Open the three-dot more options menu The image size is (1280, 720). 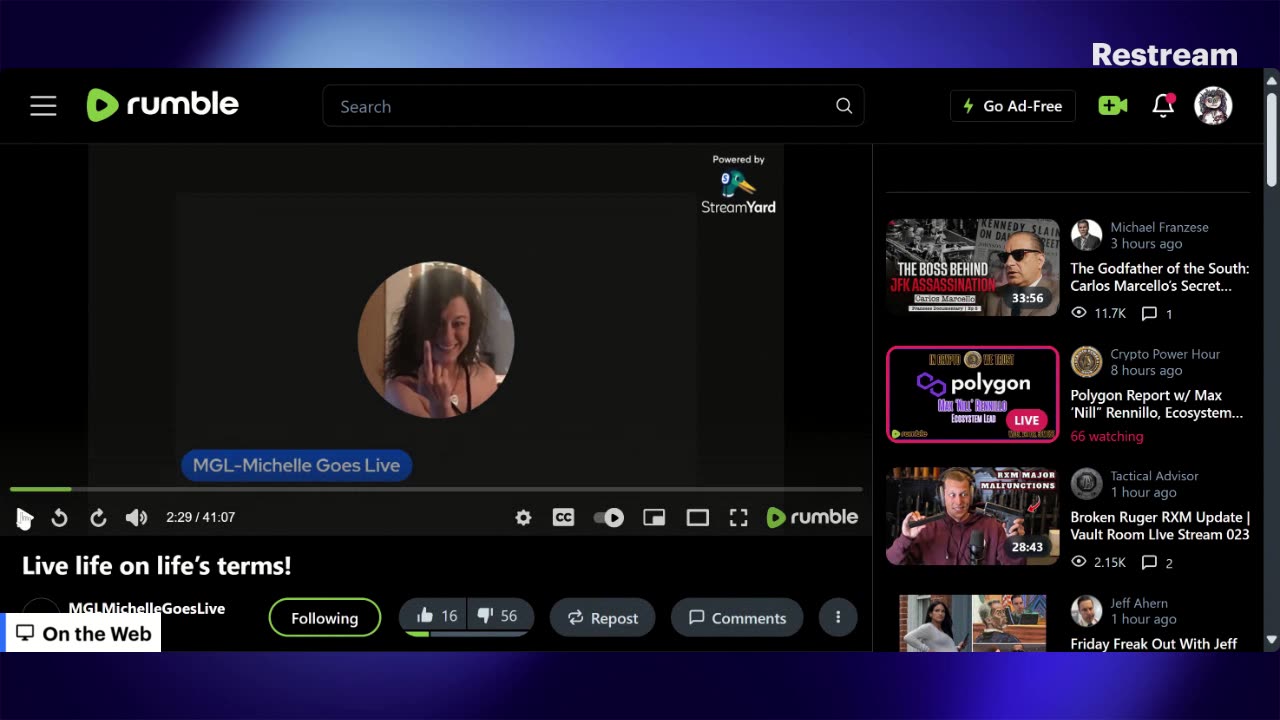[838, 618]
